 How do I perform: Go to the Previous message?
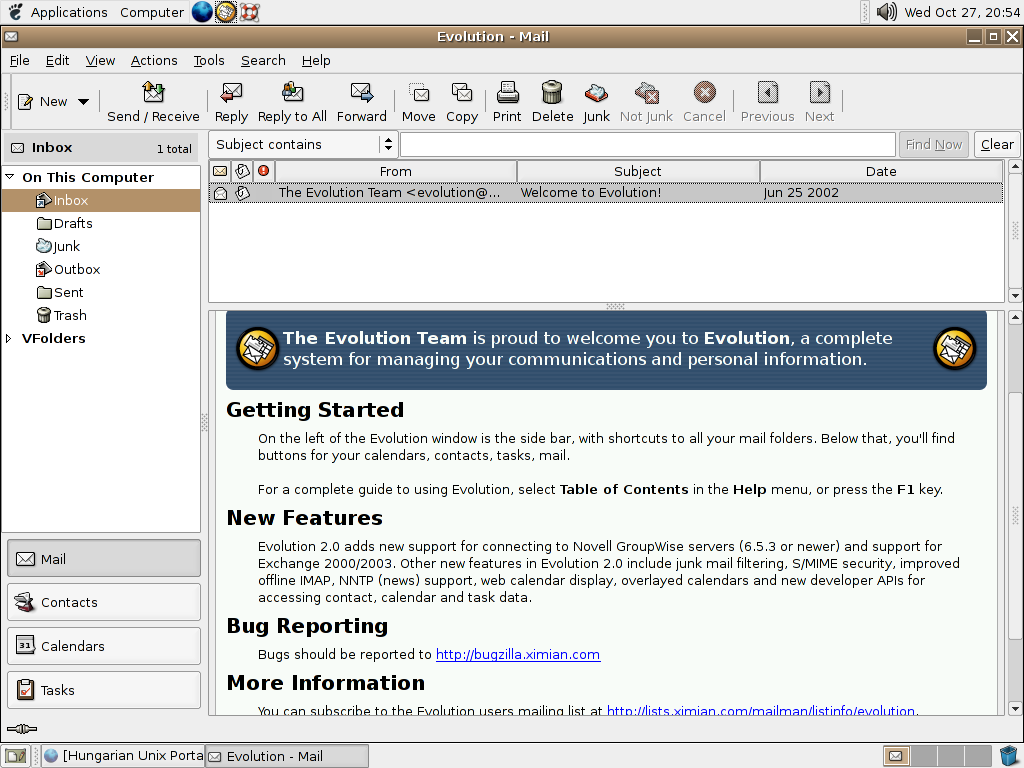click(x=767, y=101)
